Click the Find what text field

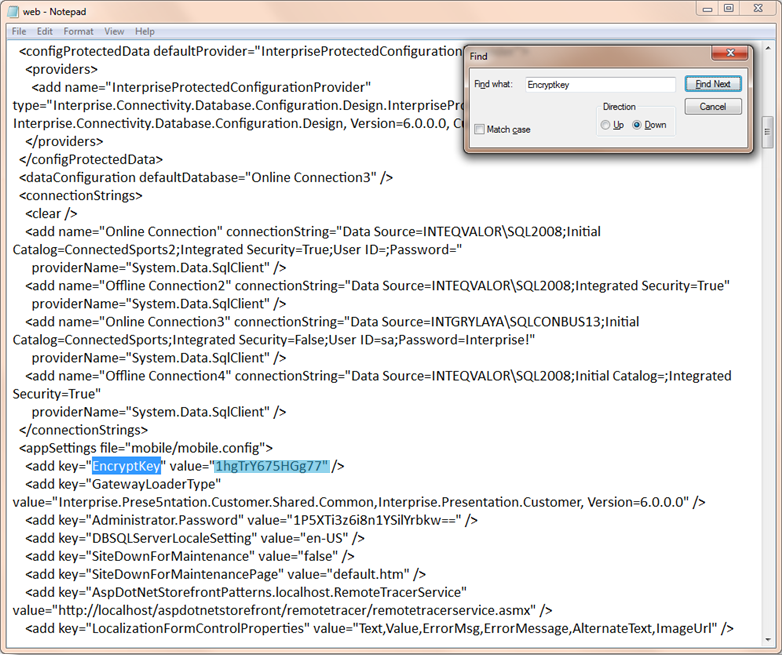click(x=599, y=86)
